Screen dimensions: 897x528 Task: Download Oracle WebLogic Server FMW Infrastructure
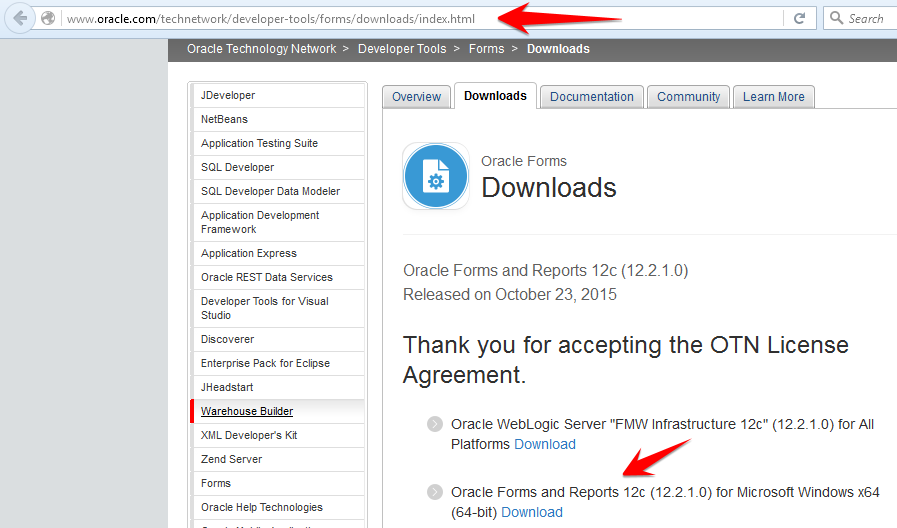[x=545, y=444]
